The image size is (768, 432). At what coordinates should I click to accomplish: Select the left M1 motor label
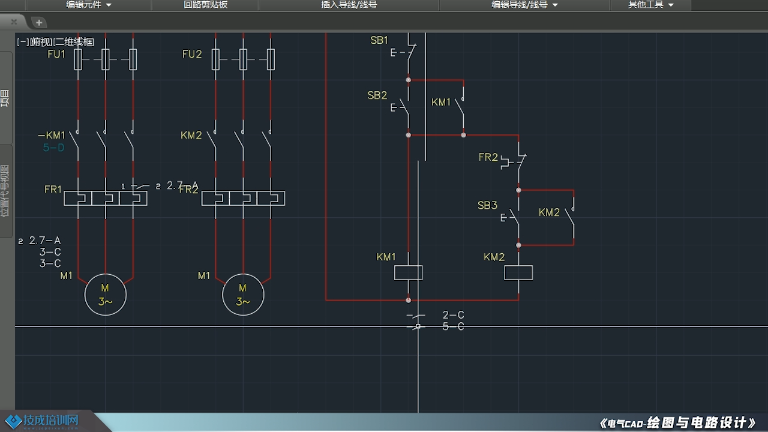[66, 276]
